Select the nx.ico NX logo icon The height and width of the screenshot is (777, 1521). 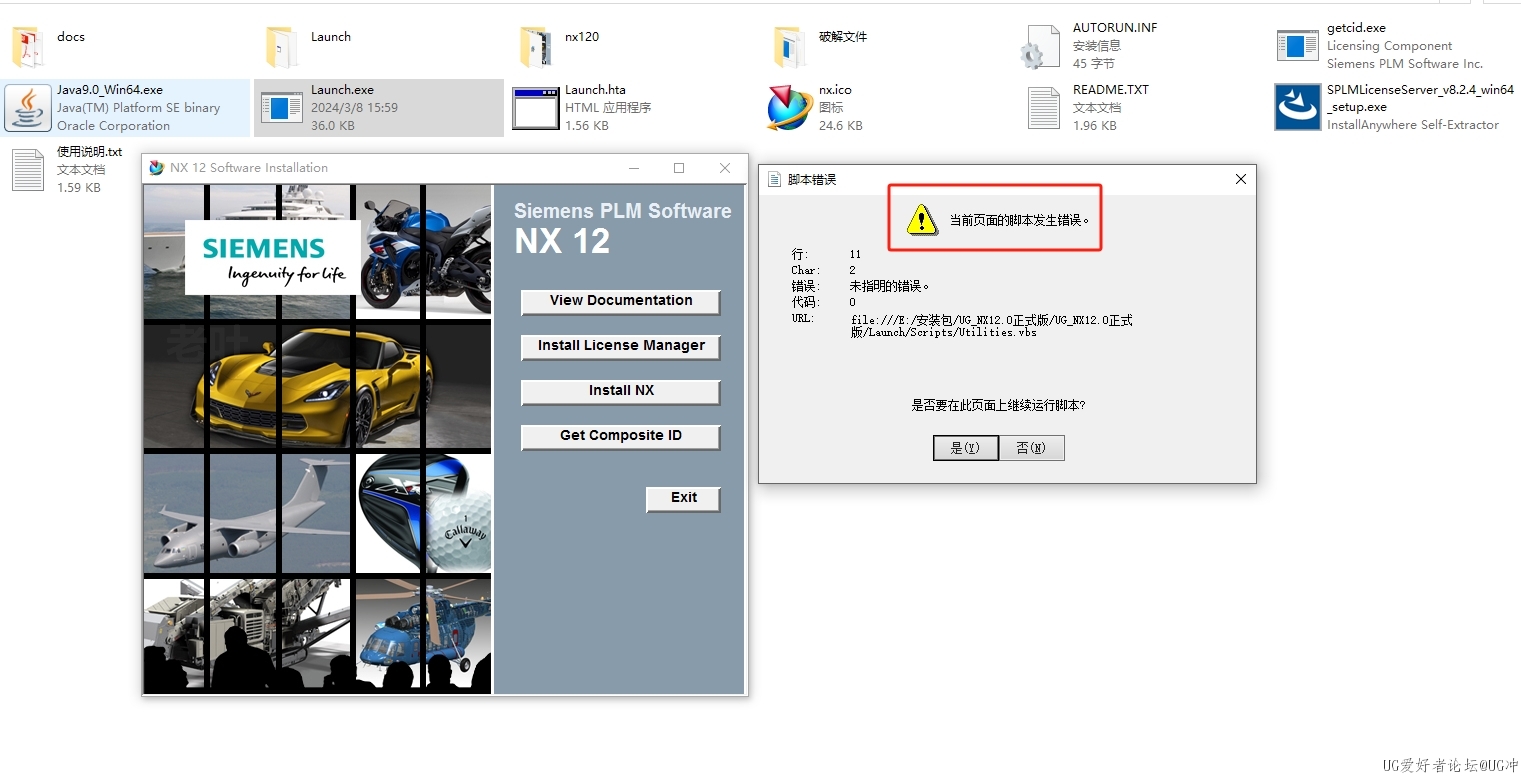(789, 108)
